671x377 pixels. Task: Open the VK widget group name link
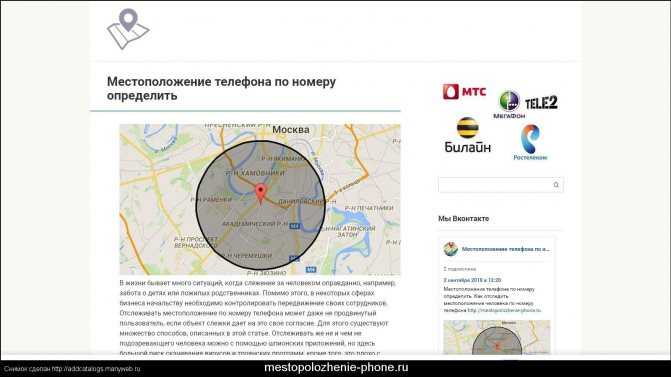[x=505, y=249]
